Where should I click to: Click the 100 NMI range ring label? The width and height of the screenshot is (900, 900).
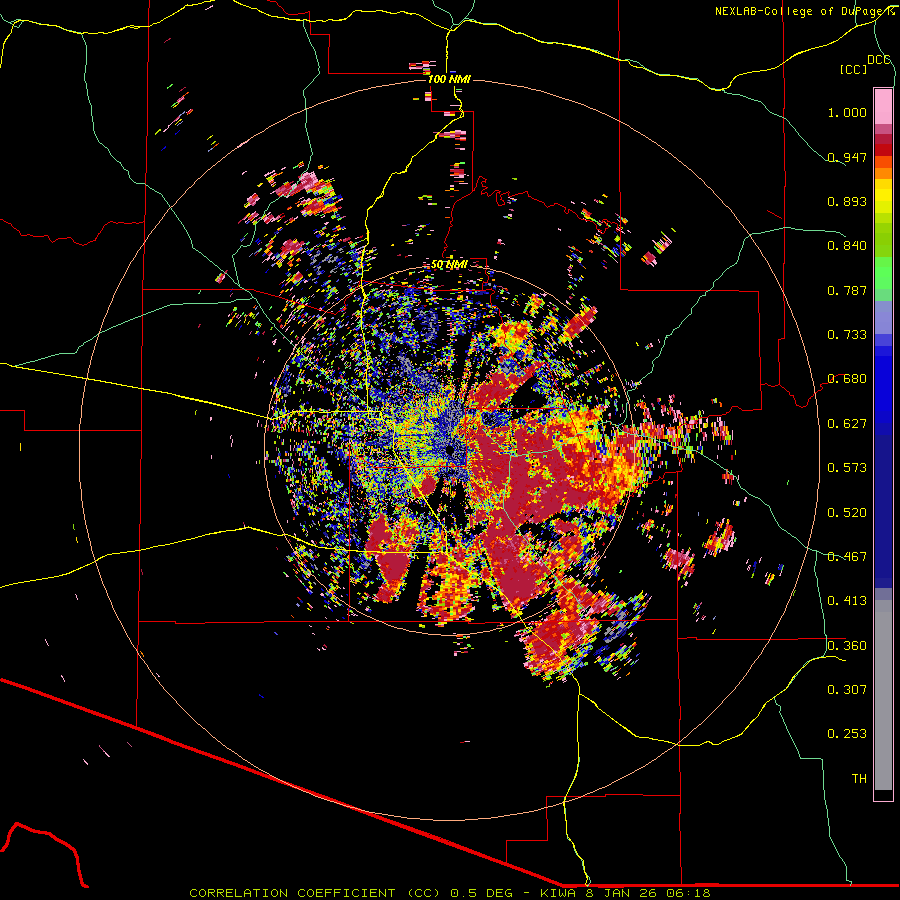[449, 79]
